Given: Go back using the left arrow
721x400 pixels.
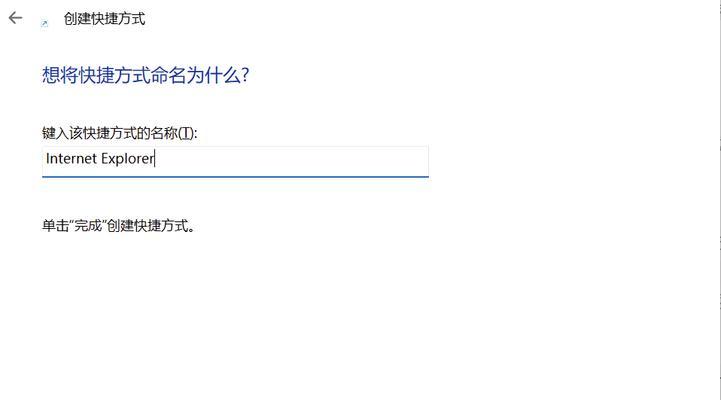Looking at the screenshot, I should click(x=16, y=18).
